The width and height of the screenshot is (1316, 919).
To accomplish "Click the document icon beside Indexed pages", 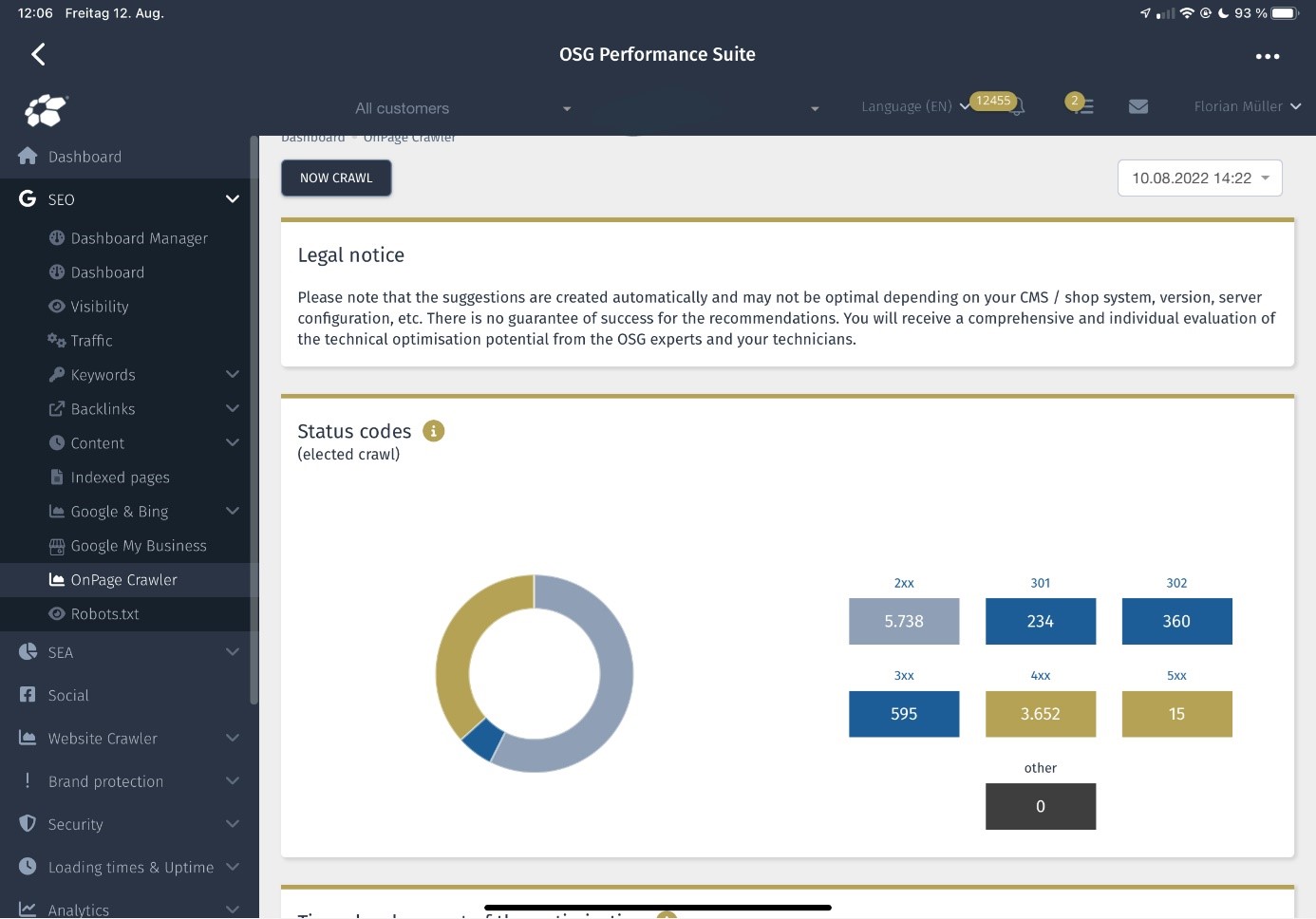I will 57,477.
